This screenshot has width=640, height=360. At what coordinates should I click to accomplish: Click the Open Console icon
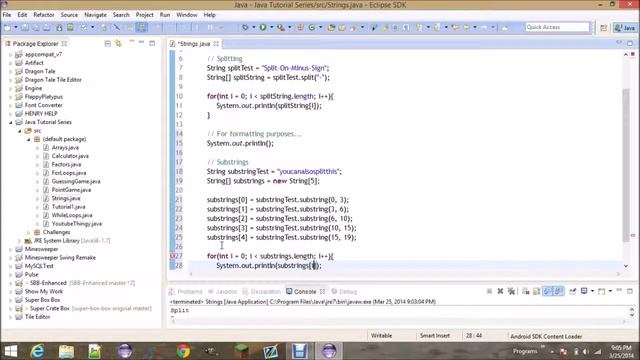(x=601, y=291)
